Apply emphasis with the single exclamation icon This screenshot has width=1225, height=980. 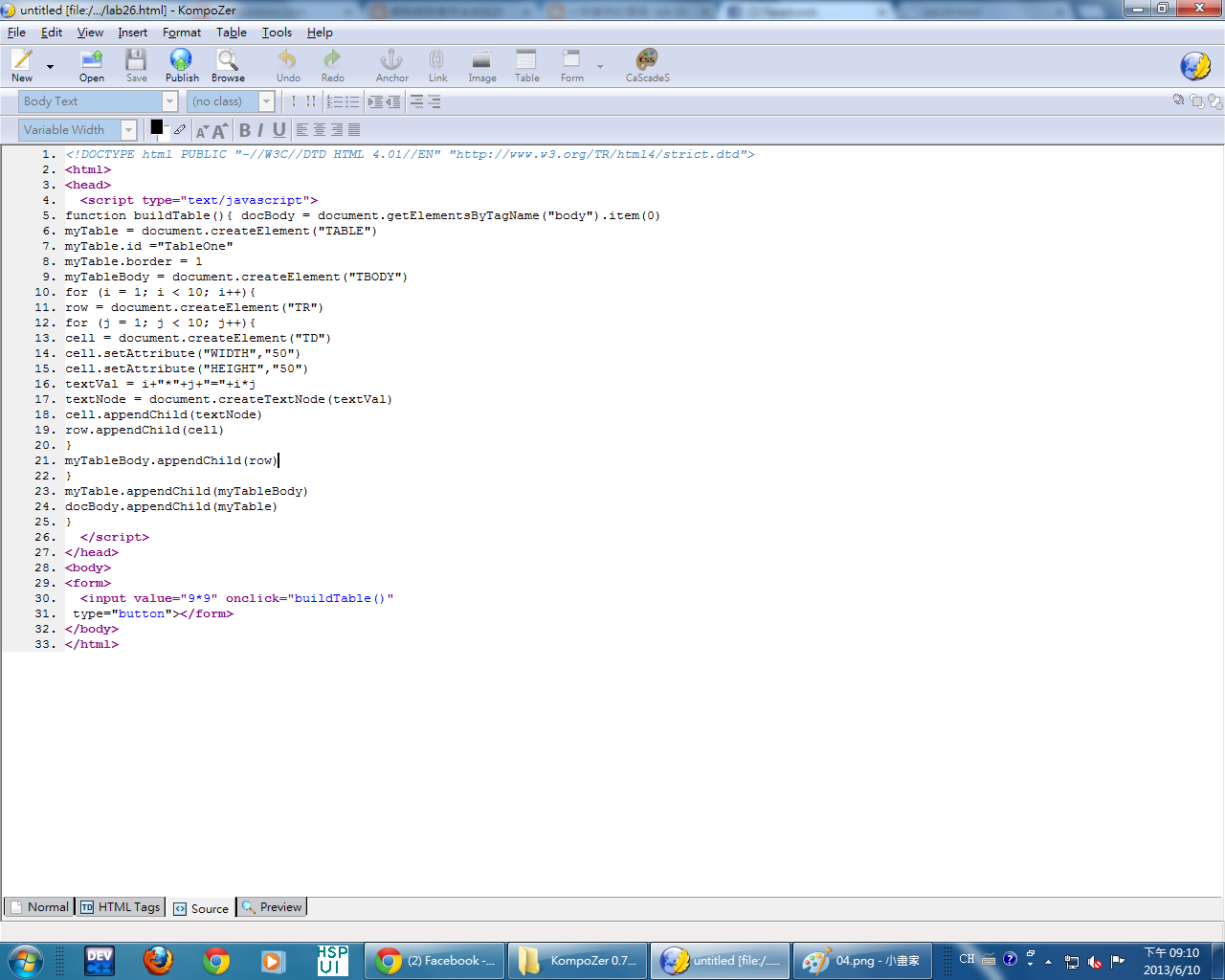pyautogui.click(x=294, y=101)
